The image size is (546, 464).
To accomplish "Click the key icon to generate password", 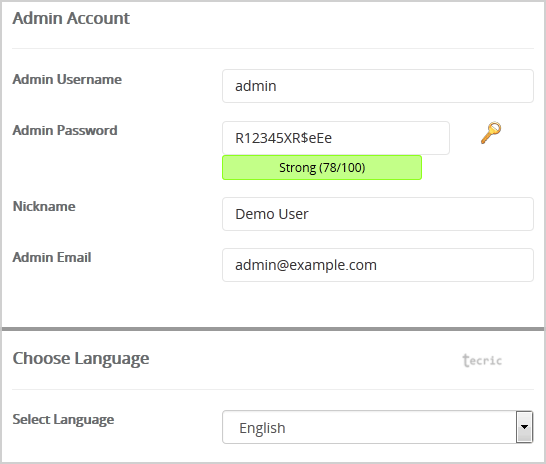I will pyautogui.click(x=491, y=133).
